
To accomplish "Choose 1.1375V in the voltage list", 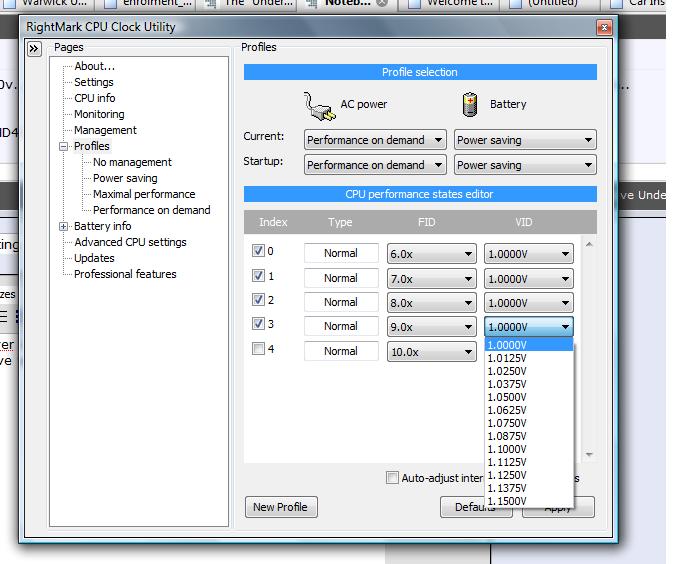I will pyautogui.click(x=529, y=488).
